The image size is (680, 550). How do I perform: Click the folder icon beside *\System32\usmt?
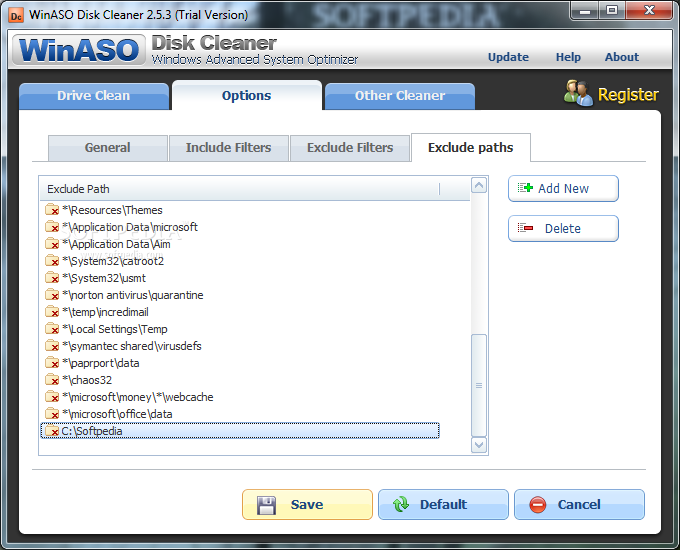click(52, 278)
